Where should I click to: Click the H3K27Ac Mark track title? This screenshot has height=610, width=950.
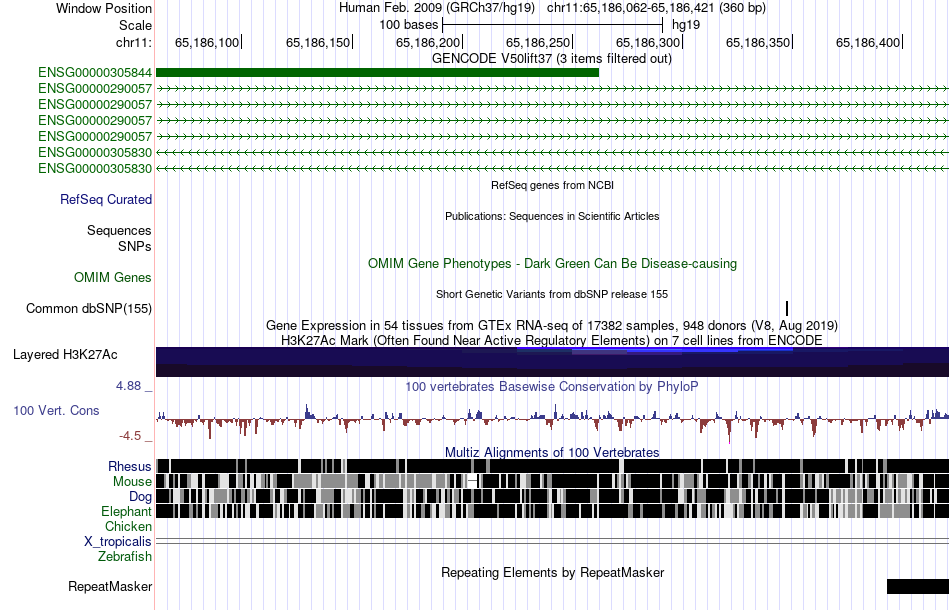pos(552,340)
